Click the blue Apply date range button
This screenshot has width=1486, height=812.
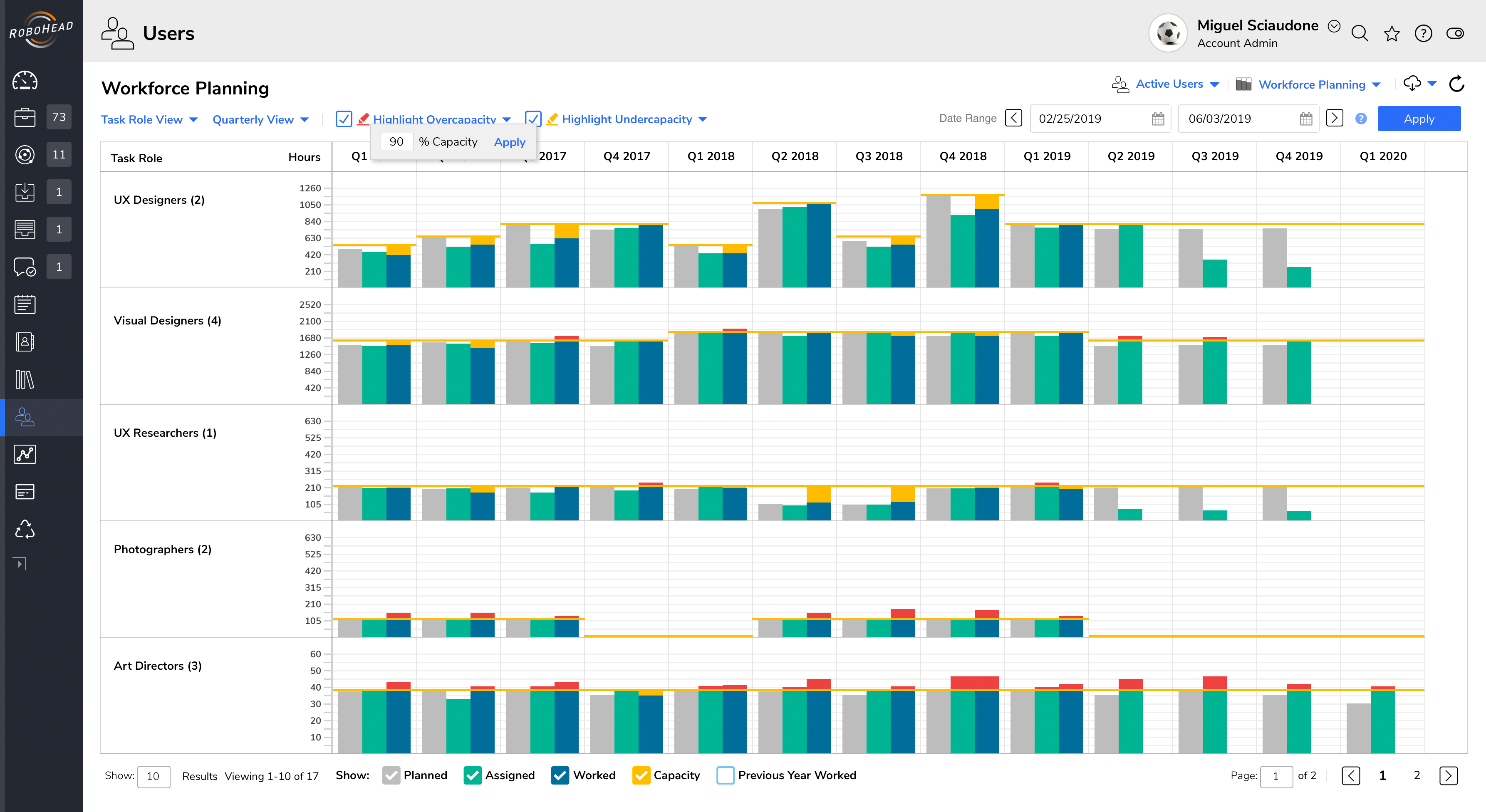1419,119
